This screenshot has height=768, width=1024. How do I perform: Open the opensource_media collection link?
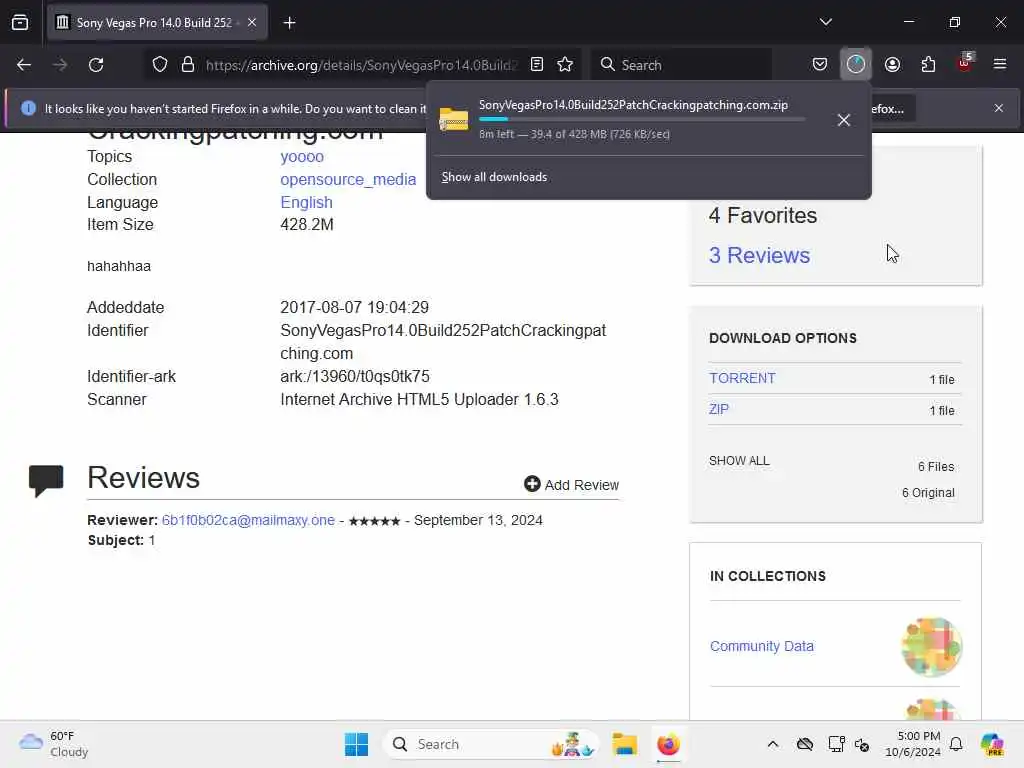(348, 180)
